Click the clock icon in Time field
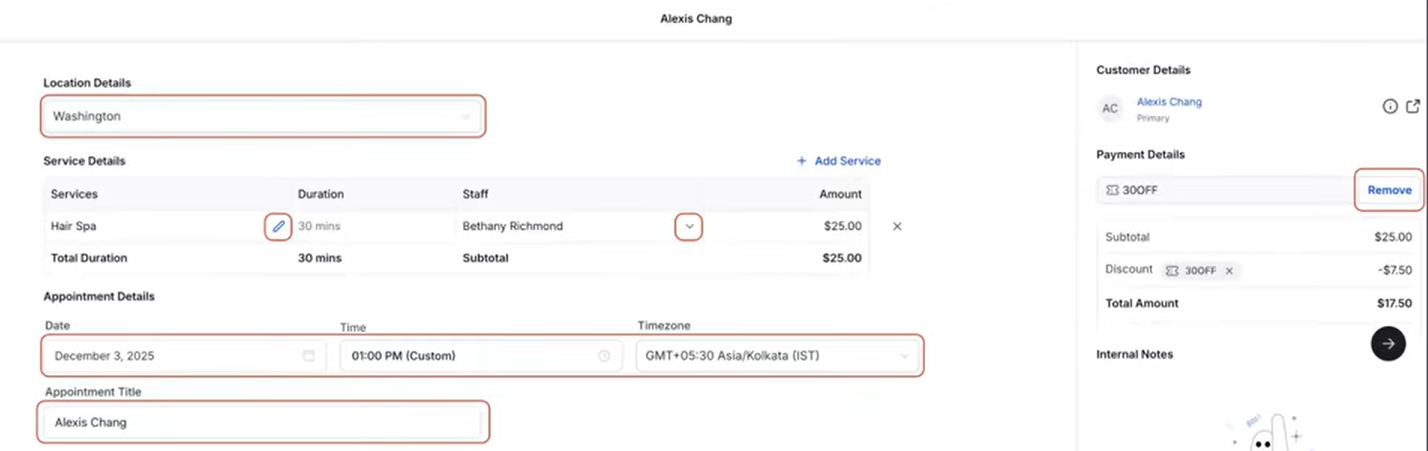Image resolution: width=1428 pixels, height=451 pixels. coord(604,356)
